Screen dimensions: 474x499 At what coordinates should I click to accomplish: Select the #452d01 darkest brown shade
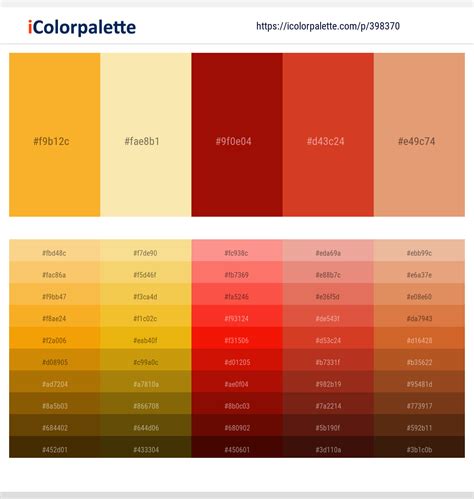[55, 447]
